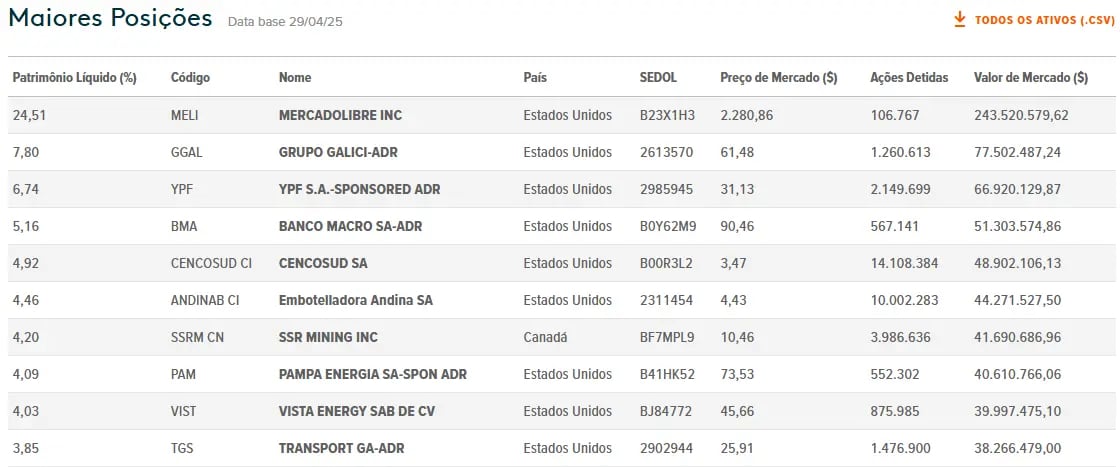Click the Preço de Mercado ($) header
Screen dimensions: 1120x467
coord(779,77)
